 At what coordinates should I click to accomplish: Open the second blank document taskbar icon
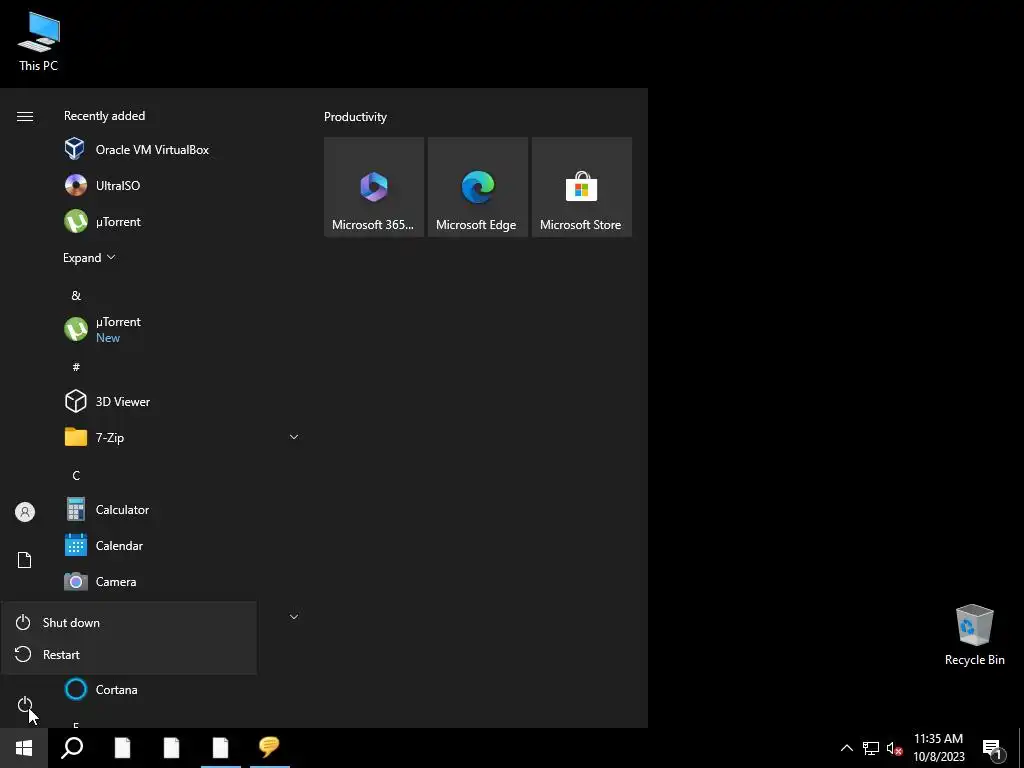click(x=171, y=748)
